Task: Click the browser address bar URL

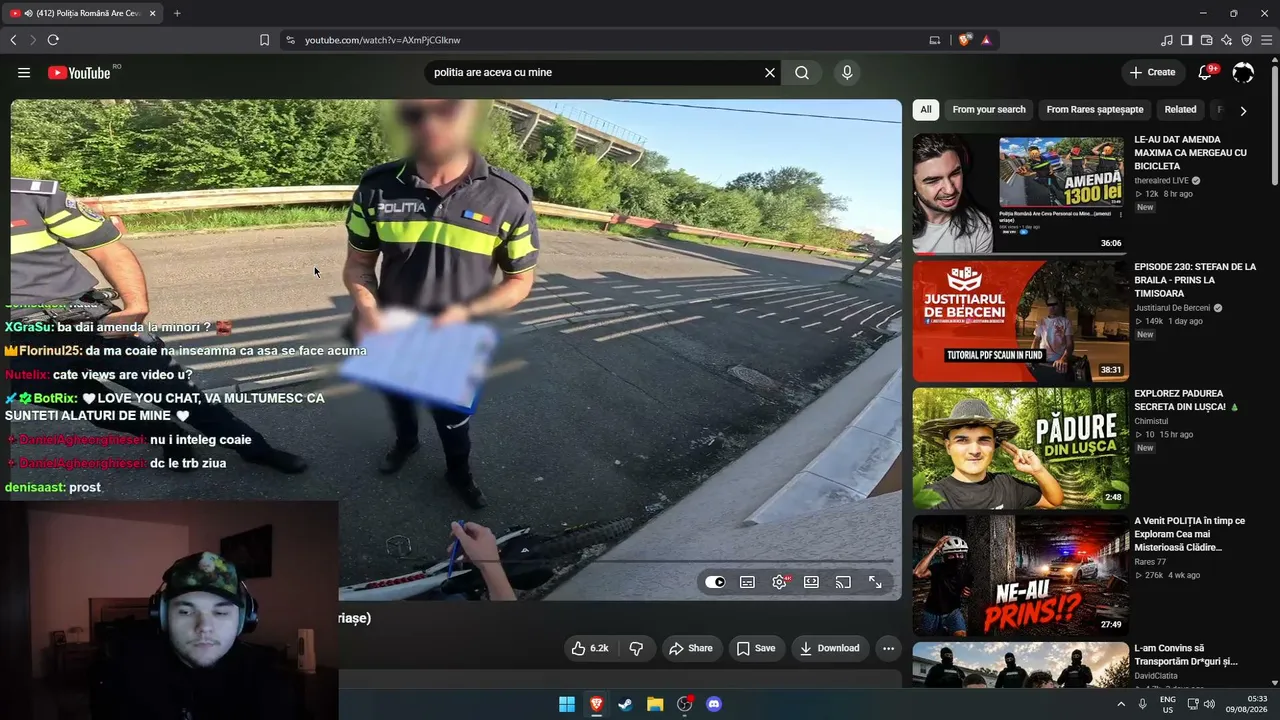Action: click(x=382, y=40)
